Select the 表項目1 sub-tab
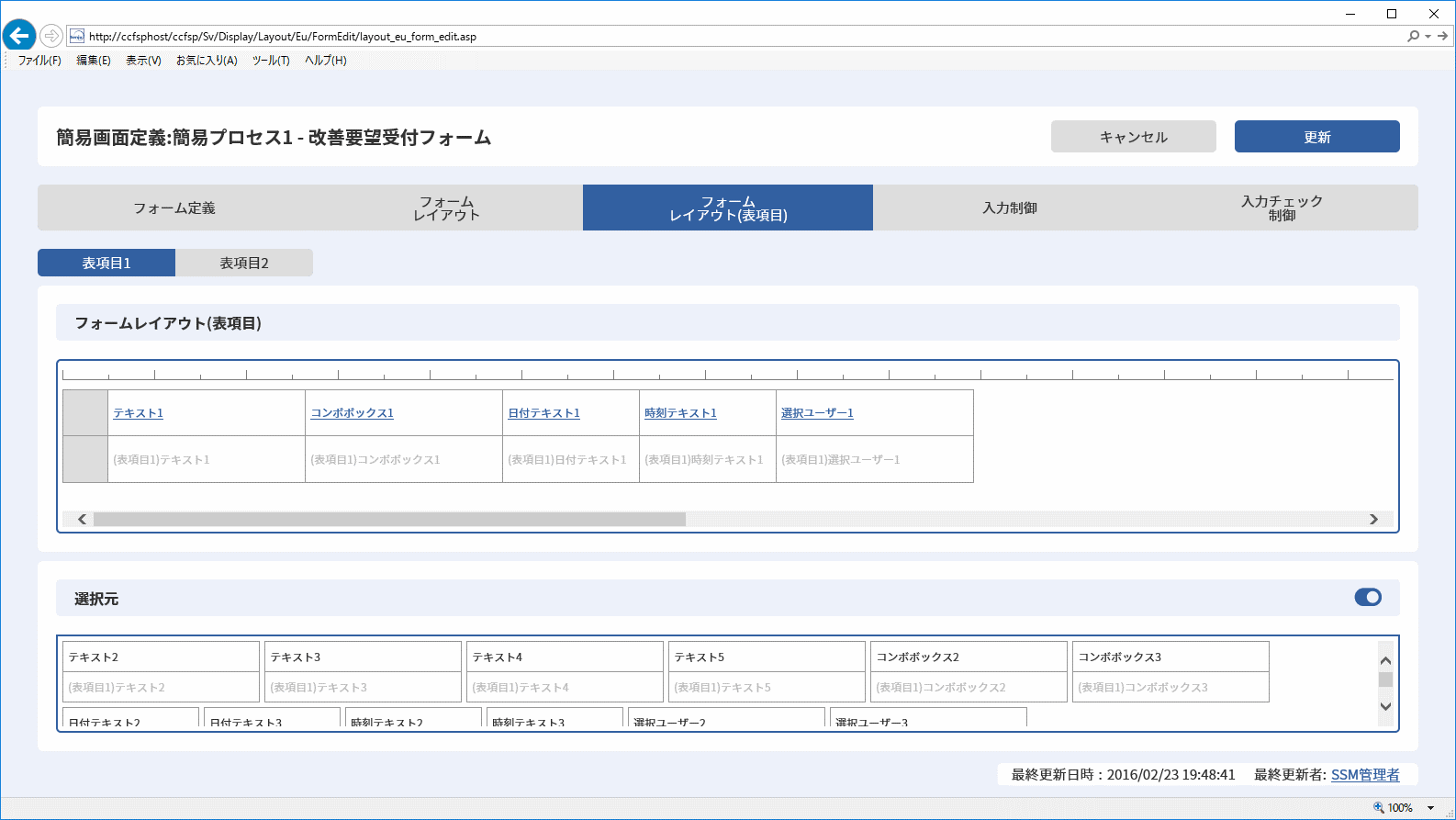1456x820 pixels. pyautogui.click(x=106, y=263)
